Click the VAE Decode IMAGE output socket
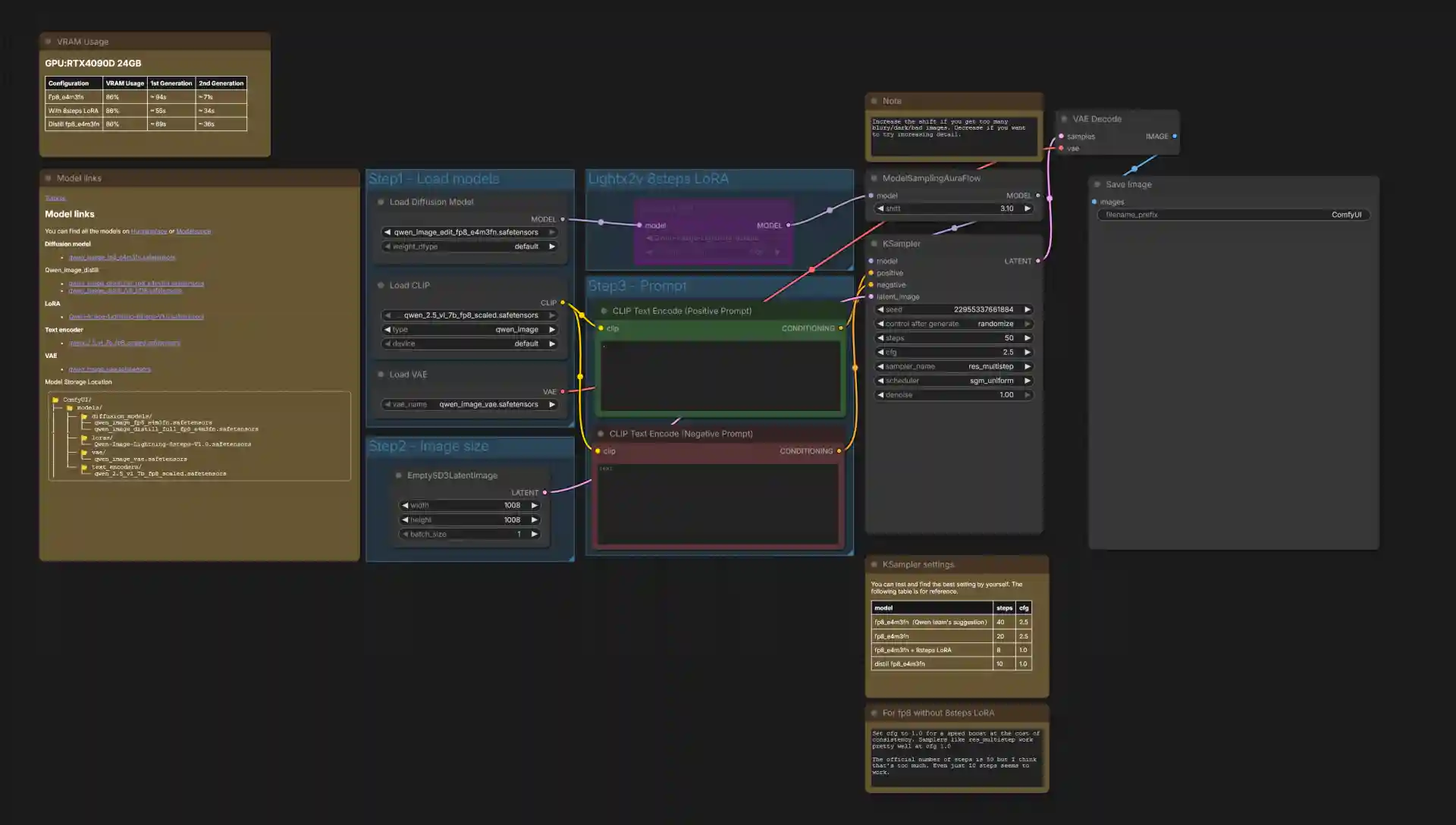This screenshot has height=825, width=1456. (x=1175, y=136)
